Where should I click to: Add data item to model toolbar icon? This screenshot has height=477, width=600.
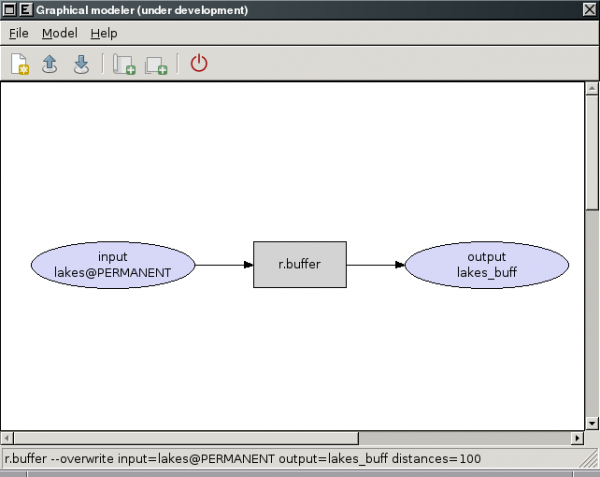click(155, 64)
